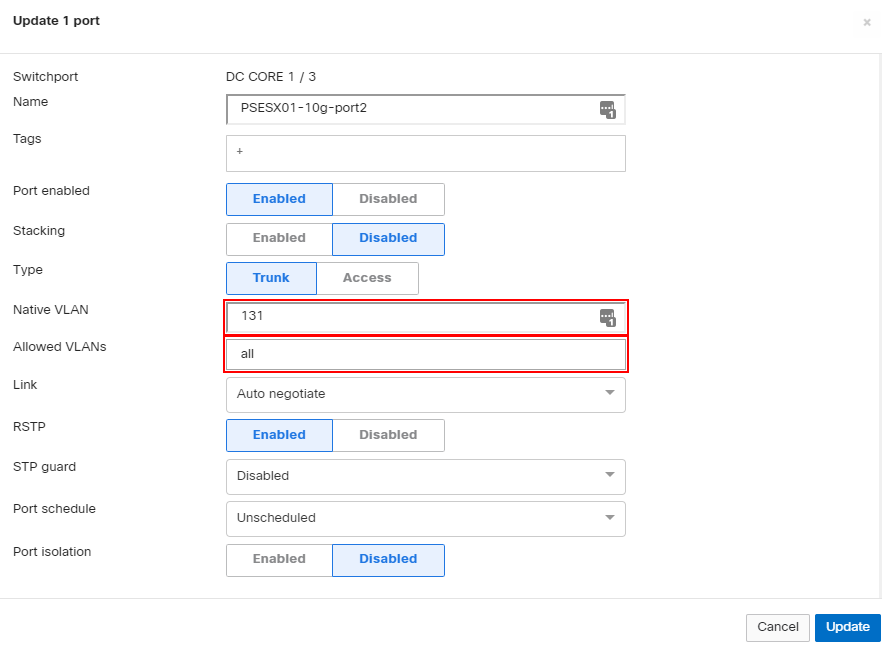Switch port Type to Access
This screenshot has width=882, height=648.
click(367, 278)
